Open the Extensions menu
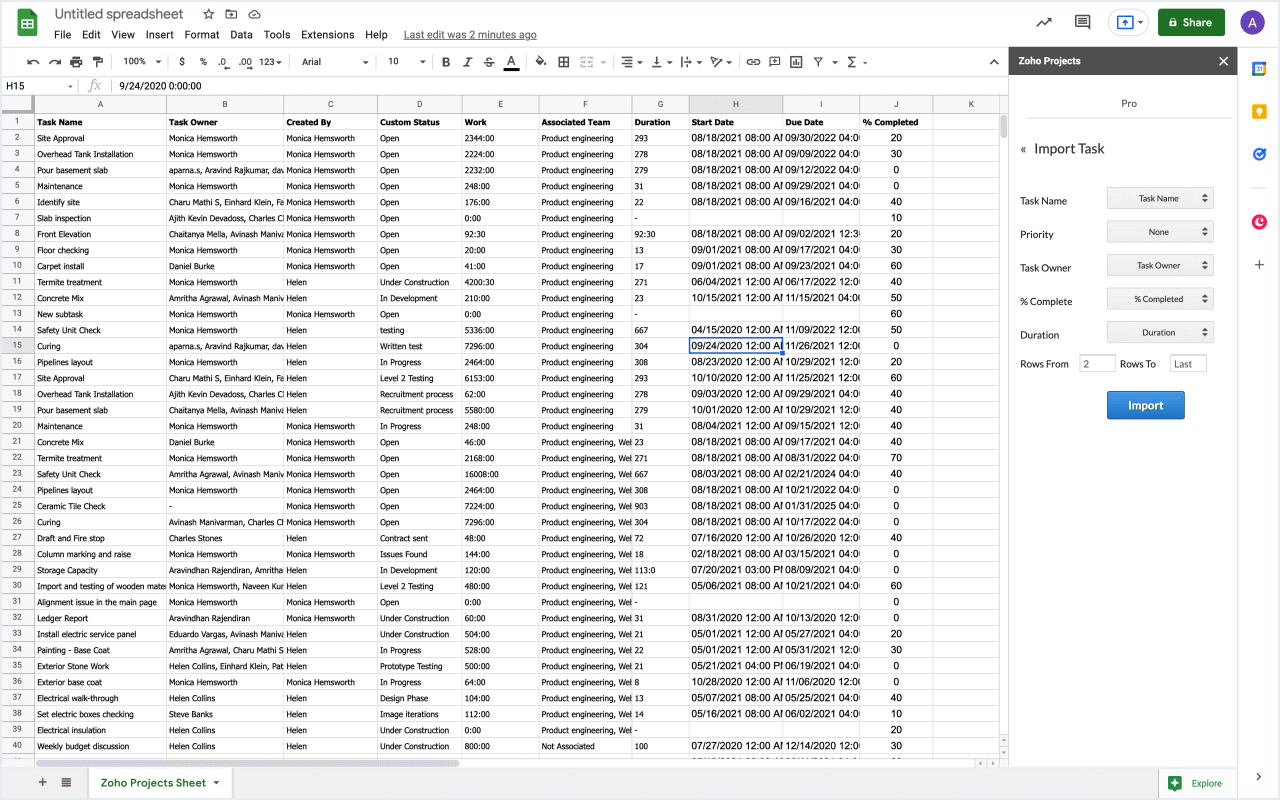The width and height of the screenshot is (1280, 800). (x=328, y=34)
